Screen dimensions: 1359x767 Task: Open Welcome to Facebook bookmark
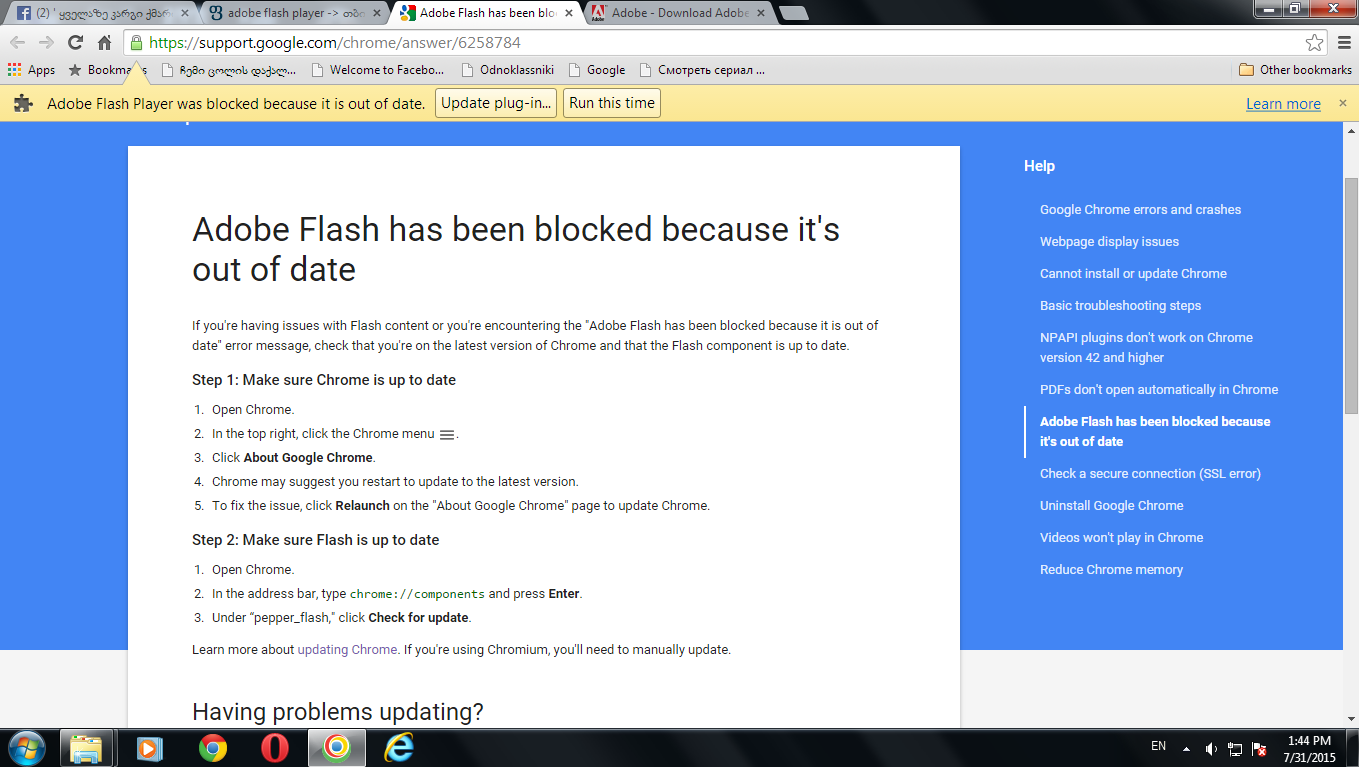coord(378,70)
